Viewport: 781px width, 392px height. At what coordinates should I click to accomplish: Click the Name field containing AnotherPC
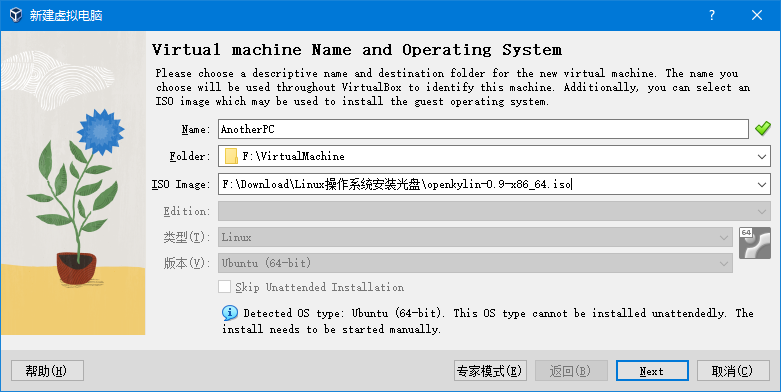tap(483, 129)
